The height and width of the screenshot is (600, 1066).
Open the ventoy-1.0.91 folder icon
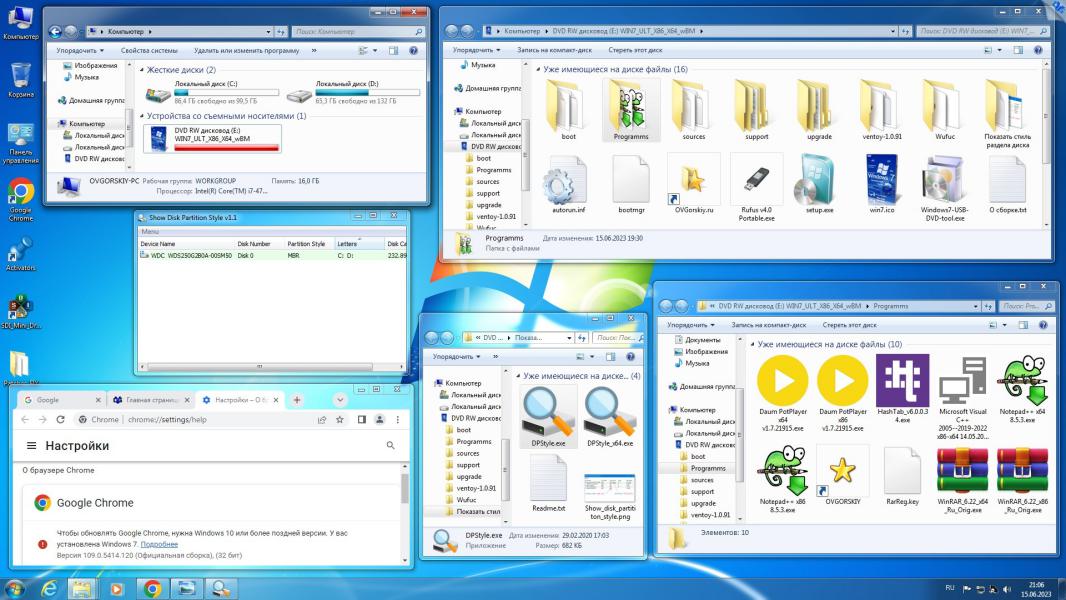click(x=882, y=110)
